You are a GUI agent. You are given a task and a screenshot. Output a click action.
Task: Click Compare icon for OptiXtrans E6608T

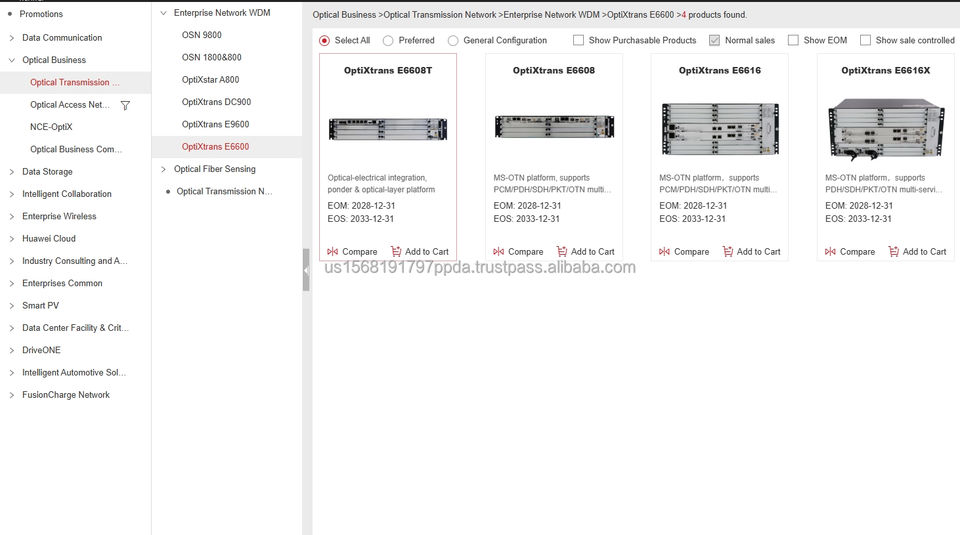click(332, 252)
